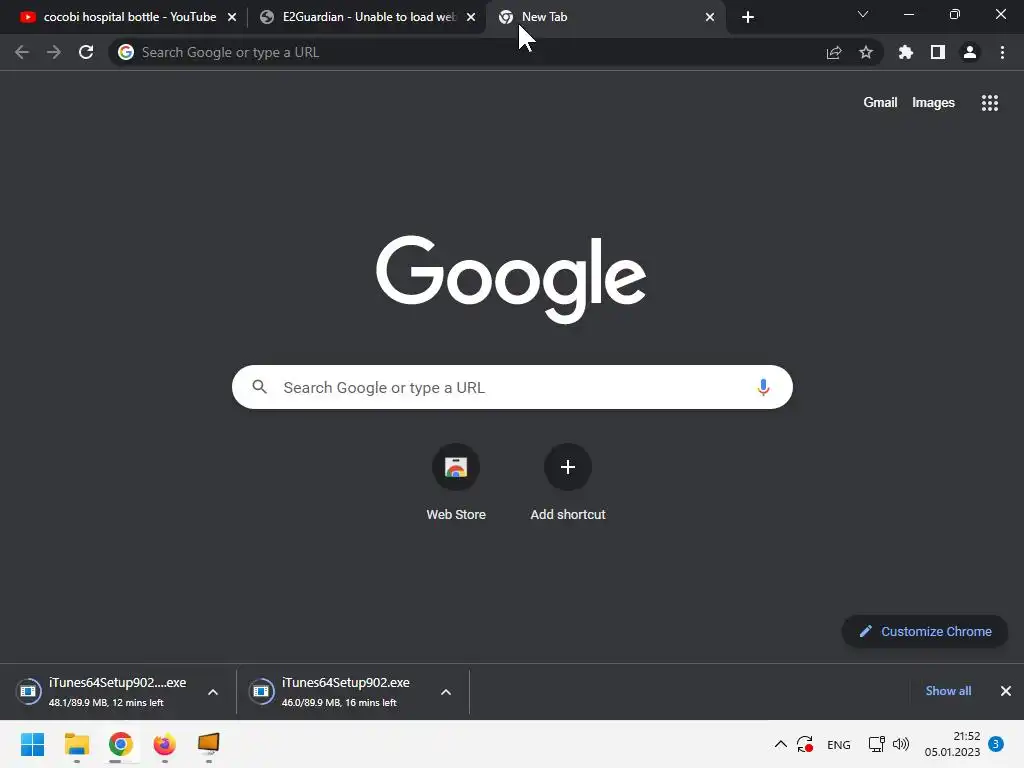
Task: Click the sync status tray icon
Action: [x=805, y=744]
